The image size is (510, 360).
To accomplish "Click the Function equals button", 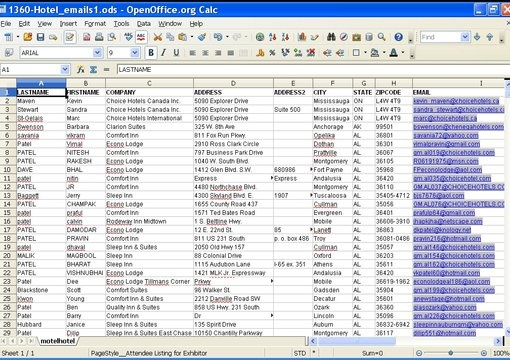I will 106,69.
